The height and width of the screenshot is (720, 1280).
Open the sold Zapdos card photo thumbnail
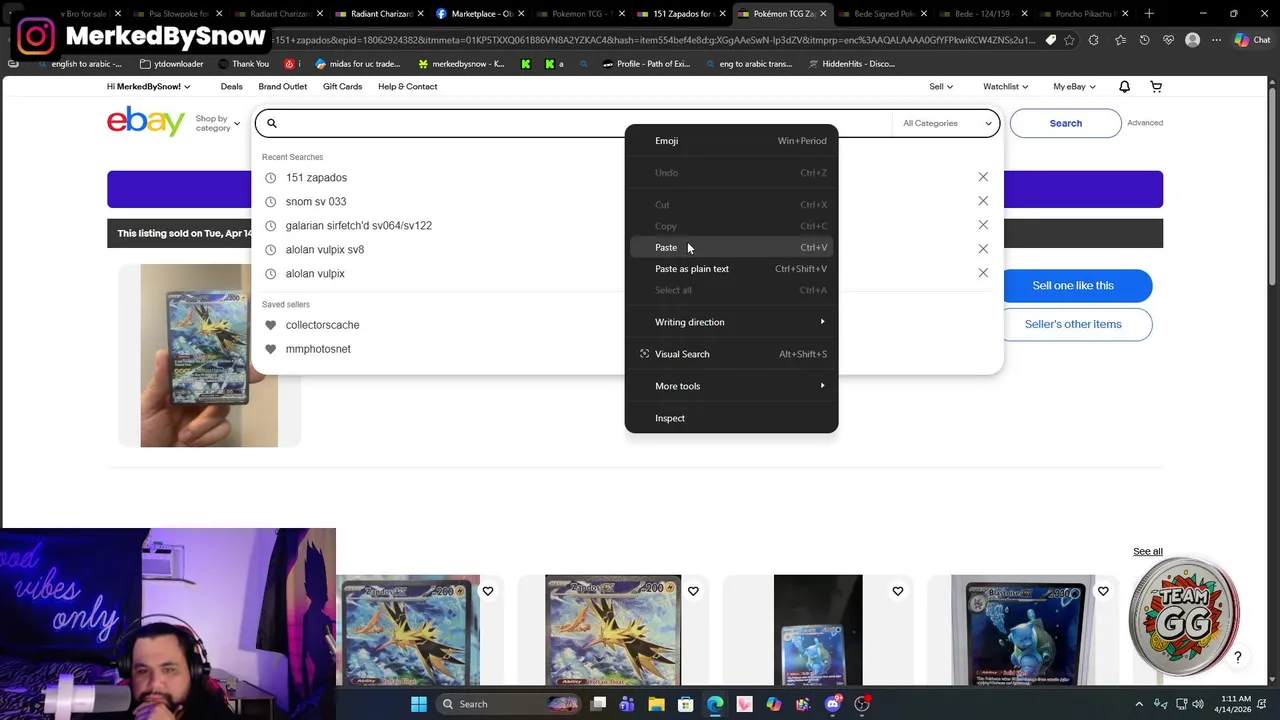[209, 356]
